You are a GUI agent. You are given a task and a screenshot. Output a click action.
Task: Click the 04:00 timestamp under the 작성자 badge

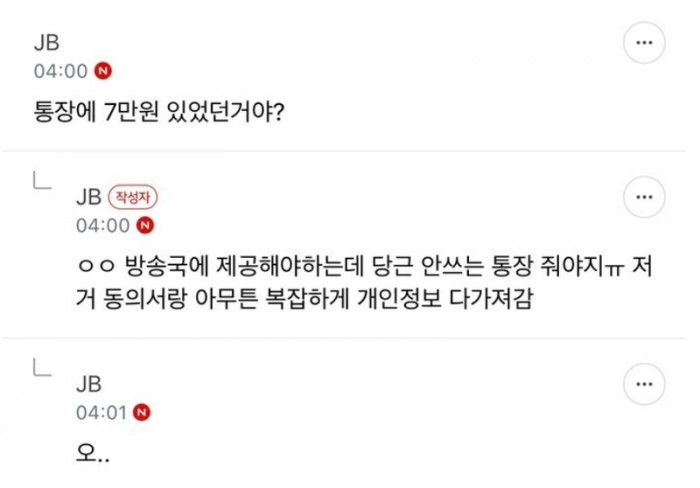click(103, 225)
